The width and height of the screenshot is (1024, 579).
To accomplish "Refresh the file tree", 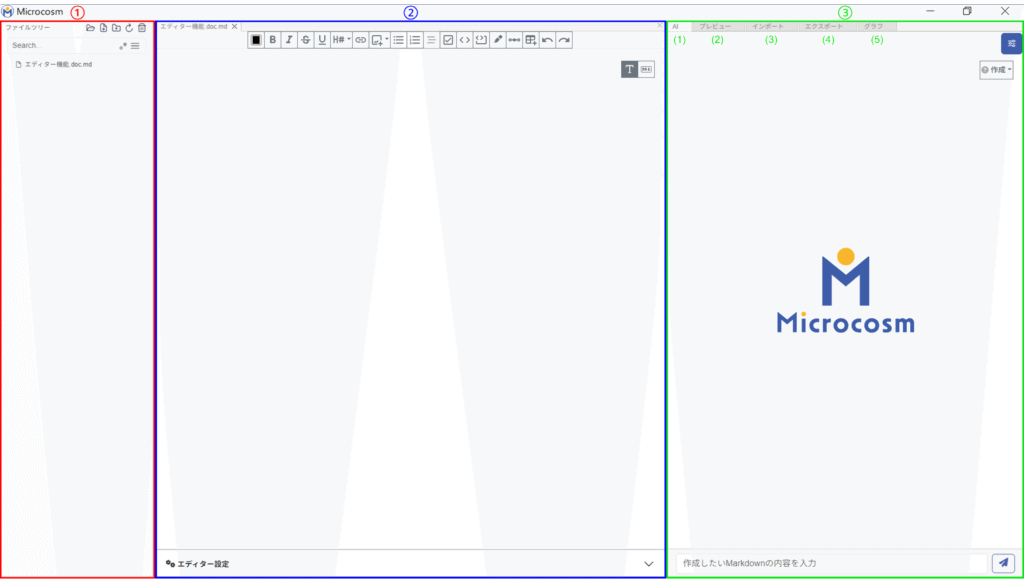I will 129,28.
